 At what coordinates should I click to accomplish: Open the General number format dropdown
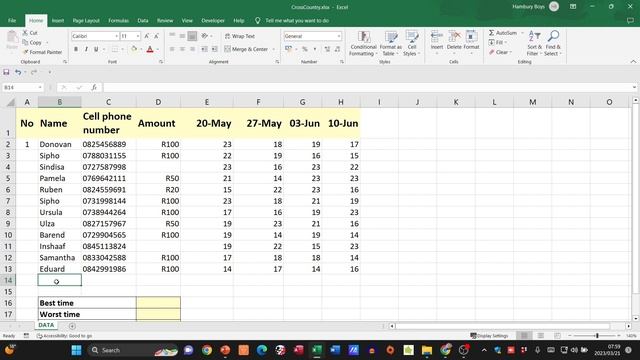[x=339, y=36]
